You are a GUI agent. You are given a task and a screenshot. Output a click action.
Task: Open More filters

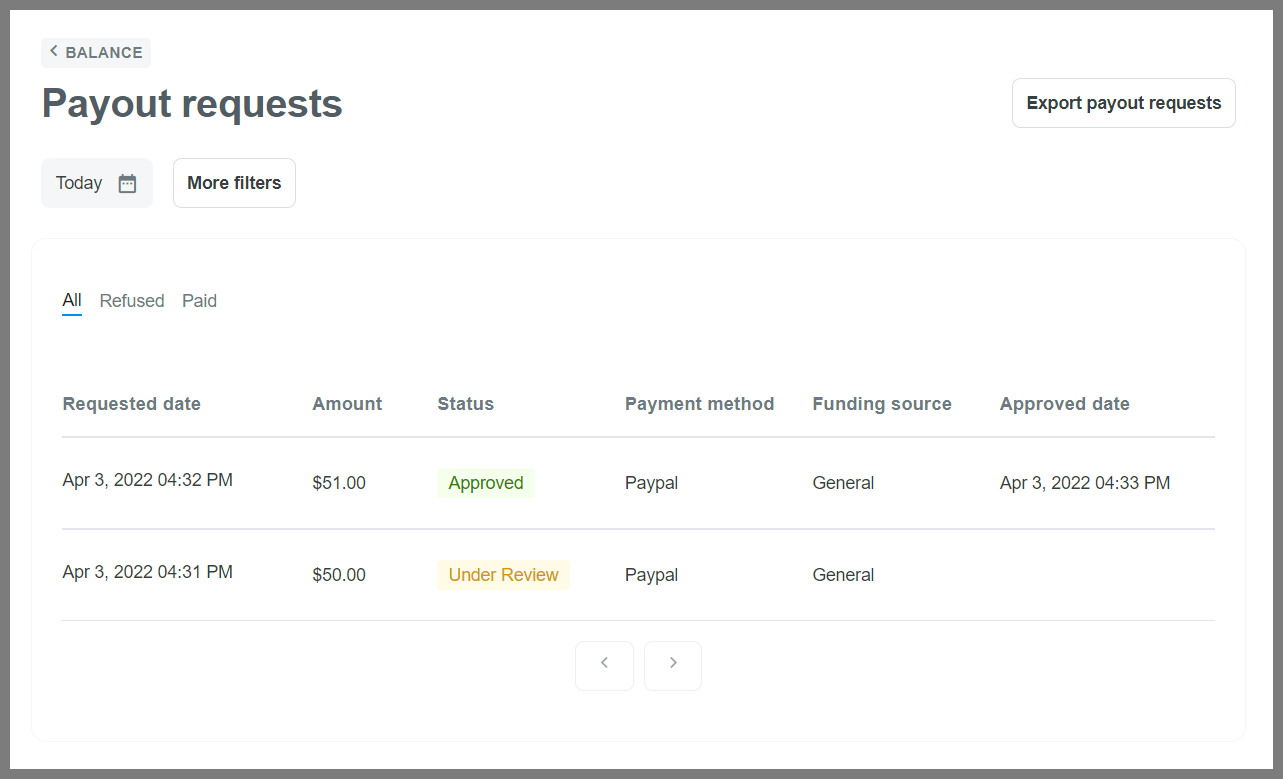234,183
